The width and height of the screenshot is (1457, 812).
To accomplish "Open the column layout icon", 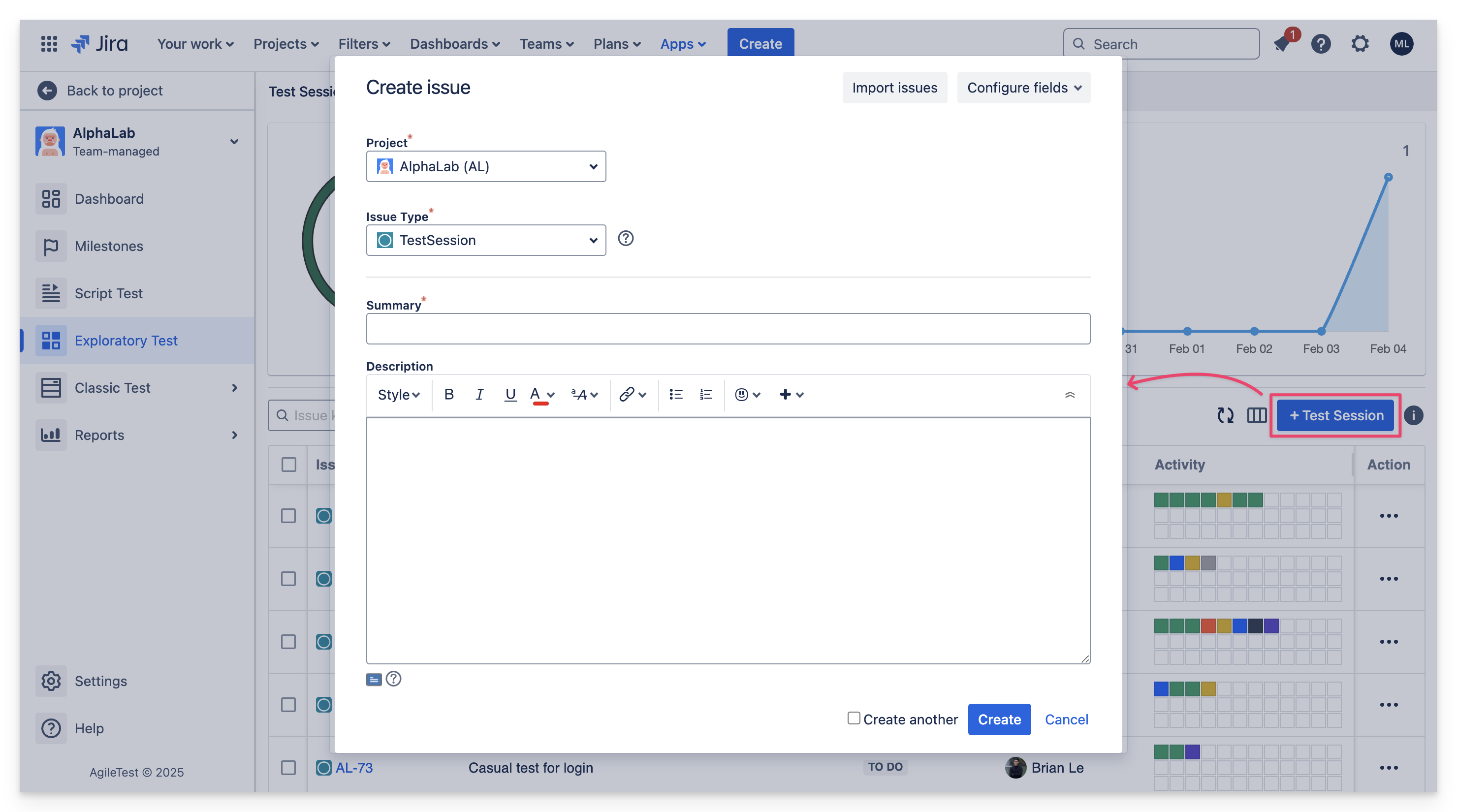I will click(1256, 416).
